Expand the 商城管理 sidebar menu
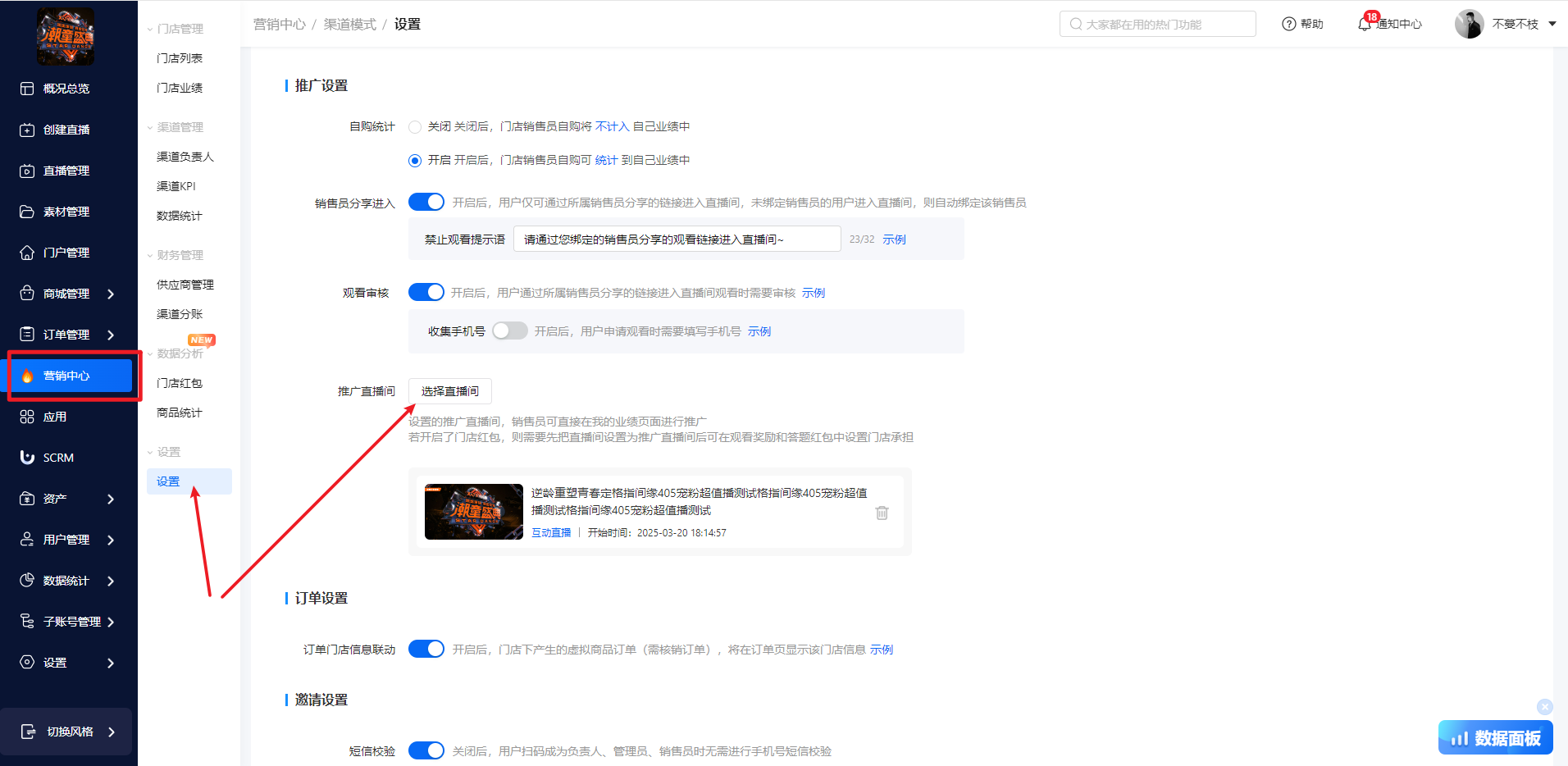This screenshot has width=1568, height=766. click(110, 294)
